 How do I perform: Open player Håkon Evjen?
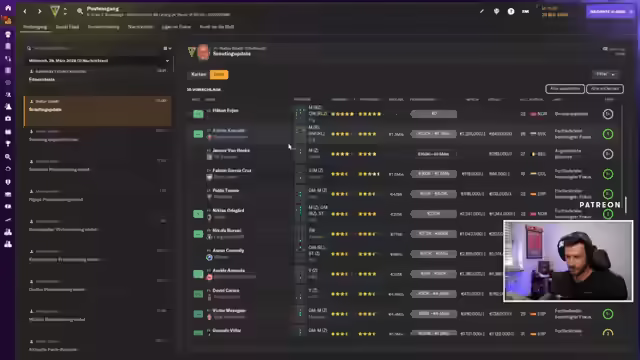[225, 111]
